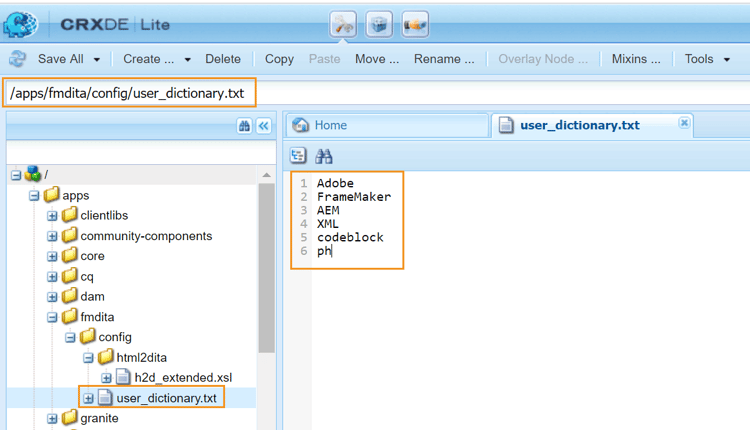Click the Overlay Node ... toolbar button
The height and width of the screenshot is (430, 750).
[543, 59]
